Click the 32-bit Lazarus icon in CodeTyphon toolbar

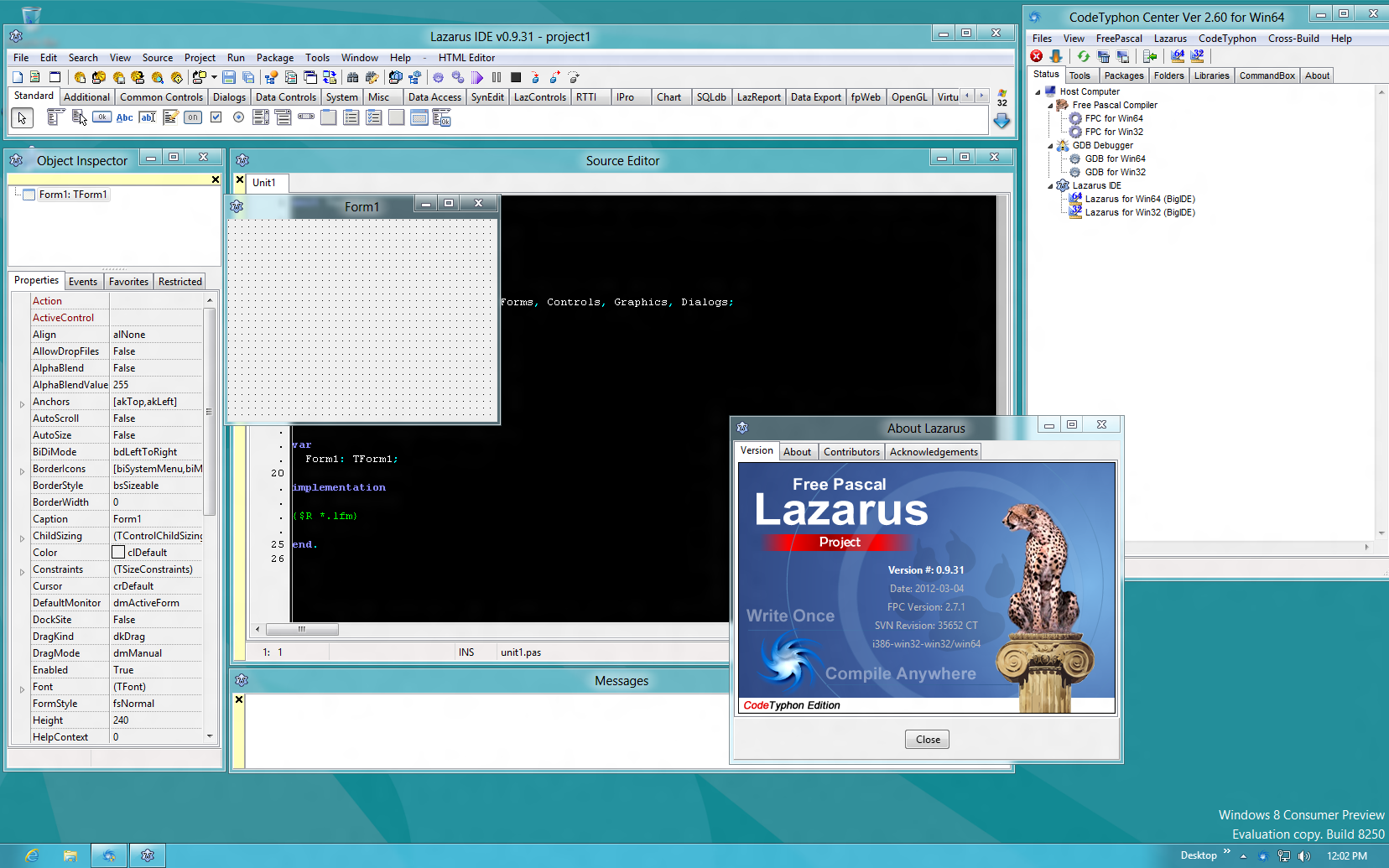tap(1198, 56)
